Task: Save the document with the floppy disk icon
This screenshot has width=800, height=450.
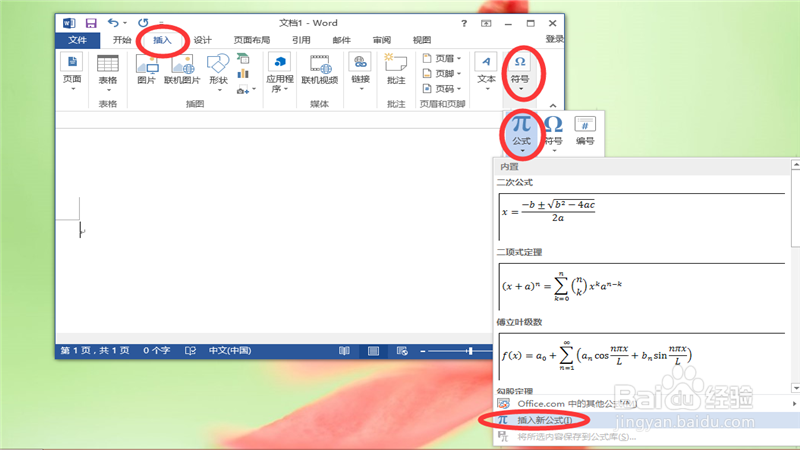Action: [x=91, y=23]
